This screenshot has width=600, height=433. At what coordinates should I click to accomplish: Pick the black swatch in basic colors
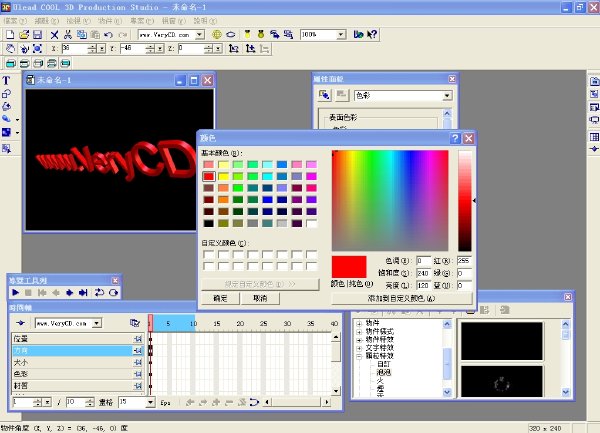[x=209, y=223]
